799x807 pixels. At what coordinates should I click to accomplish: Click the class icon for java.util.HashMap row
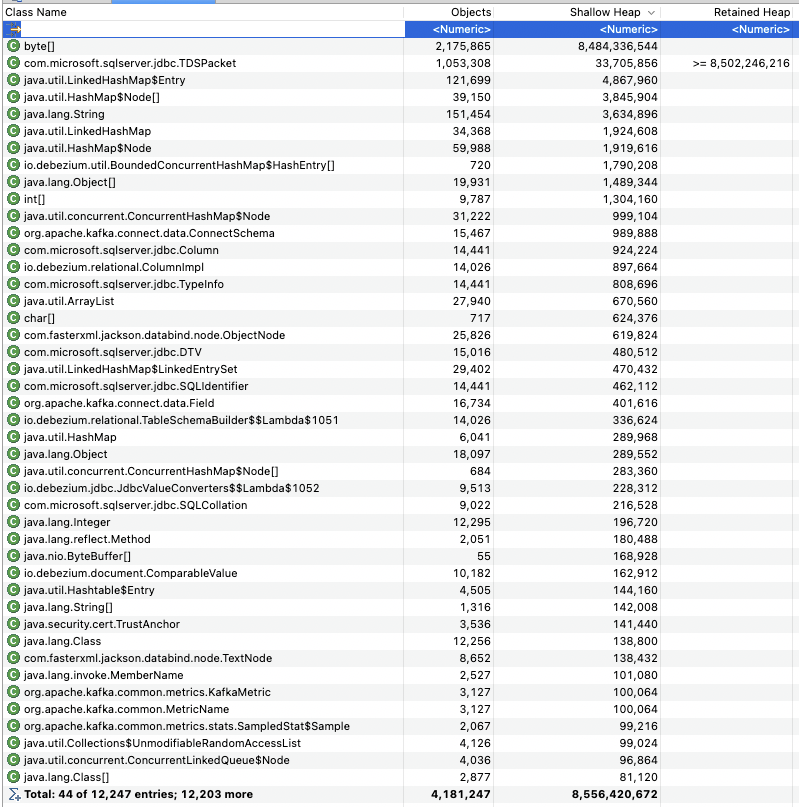(13, 437)
